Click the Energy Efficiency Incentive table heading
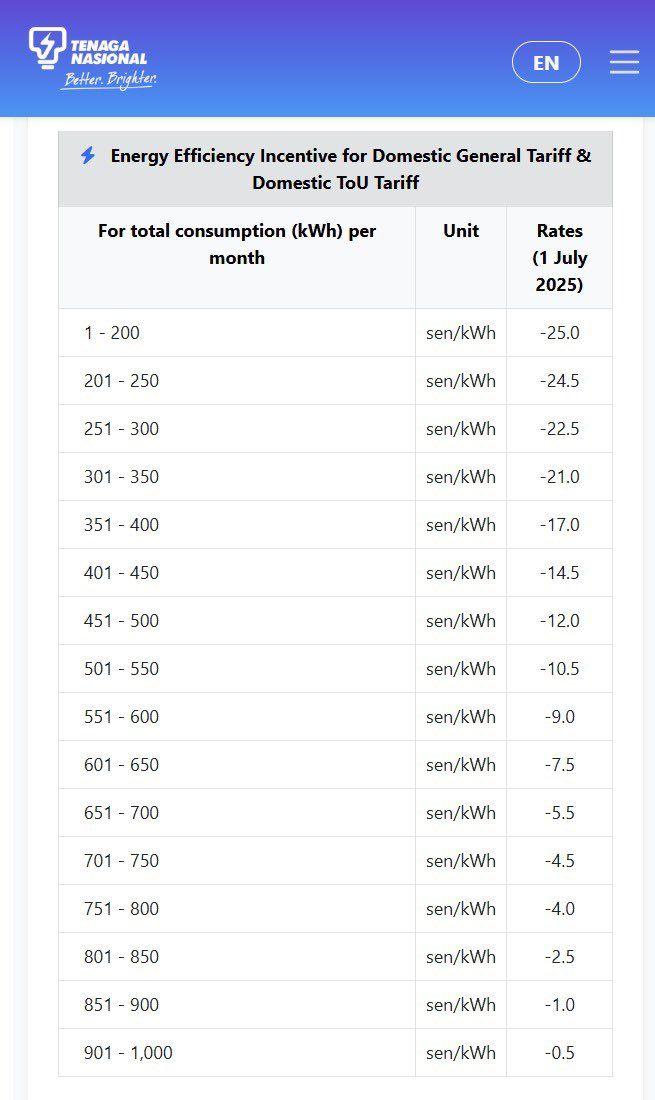 (x=350, y=169)
